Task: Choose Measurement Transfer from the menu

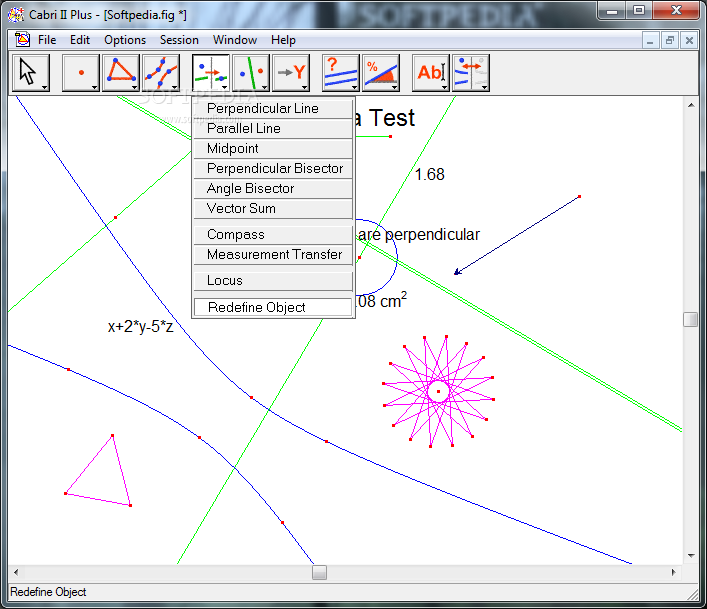Action: coord(273,255)
